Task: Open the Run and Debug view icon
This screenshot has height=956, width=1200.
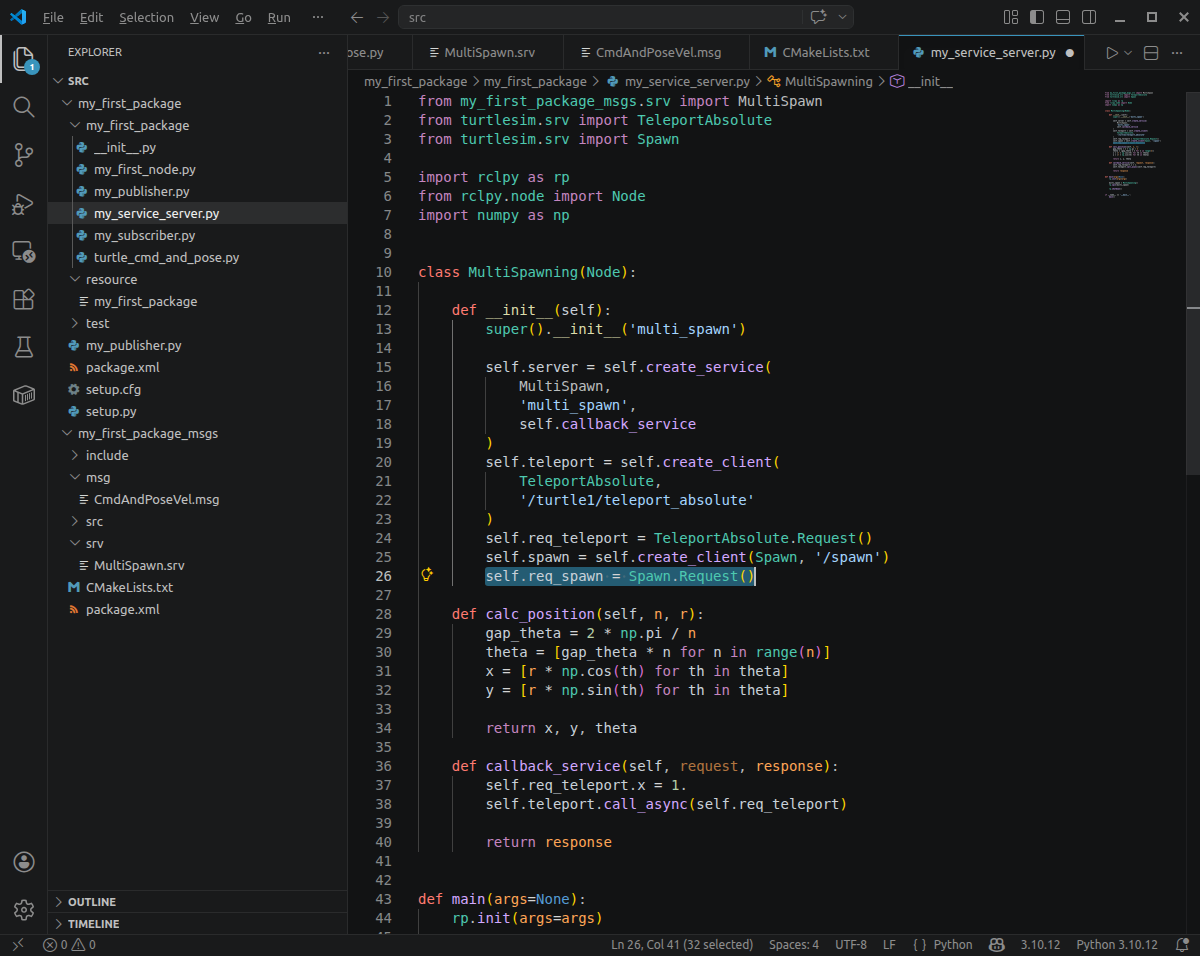Action: (24, 204)
